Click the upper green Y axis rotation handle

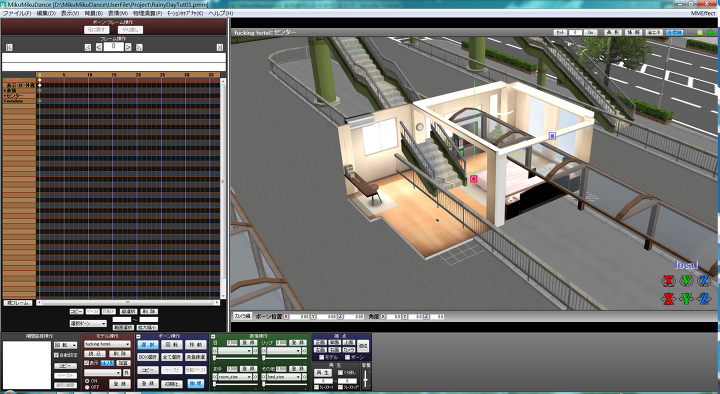(x=686, y=281)
